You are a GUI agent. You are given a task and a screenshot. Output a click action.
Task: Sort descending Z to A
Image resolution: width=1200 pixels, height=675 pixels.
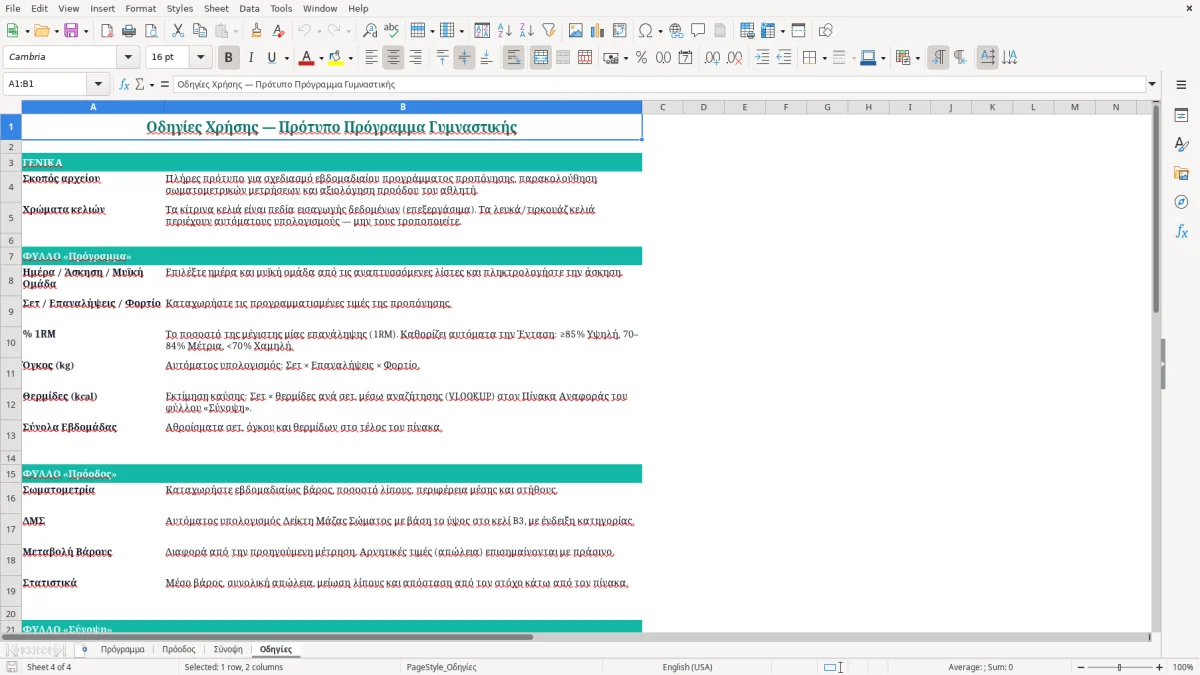click(x=526, y=31)
